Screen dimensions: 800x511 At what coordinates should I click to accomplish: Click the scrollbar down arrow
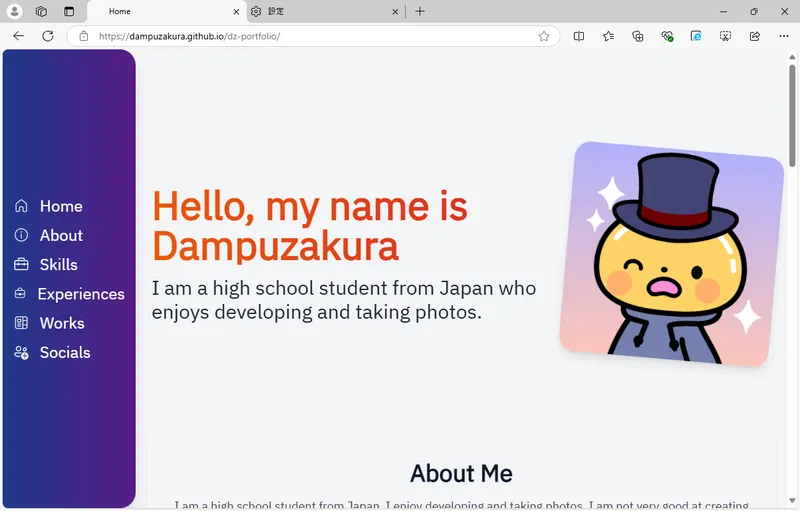click(x=792, y=501)
